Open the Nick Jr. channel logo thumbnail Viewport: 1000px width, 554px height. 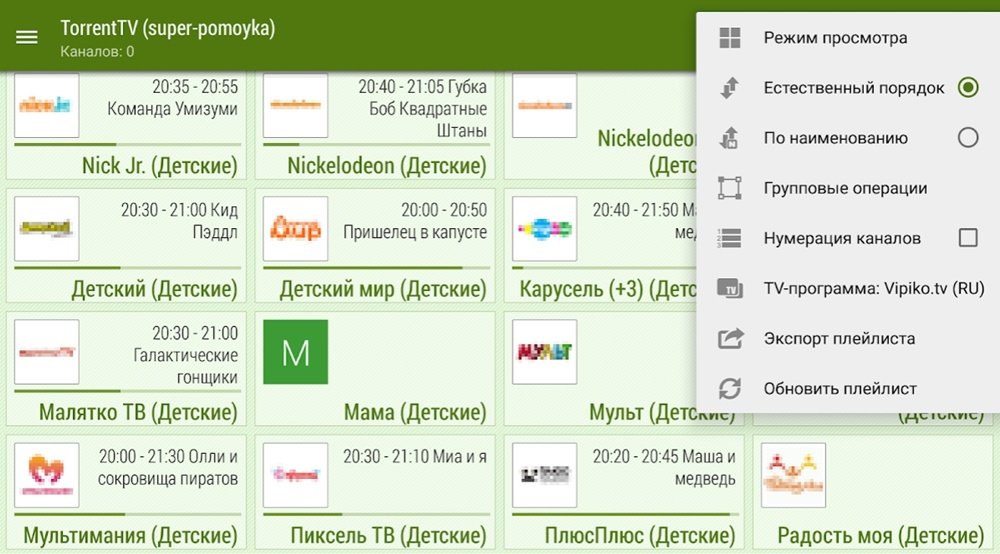(47, 105)
